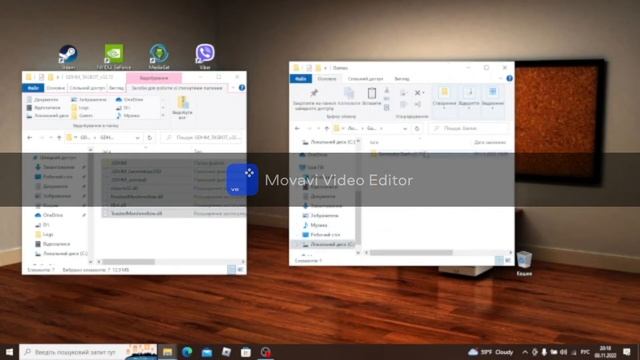Click pin to Quick access in right window ribbon
This screenshot has width=640, height=360.
click(x=313, y=99)
